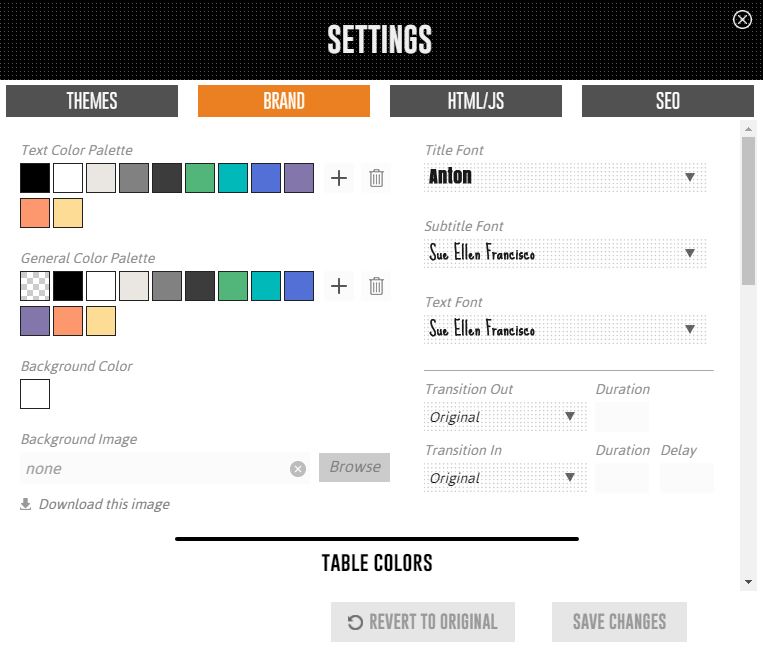Click Revert to Original
The image size is (763, 671).
point(423,622)
